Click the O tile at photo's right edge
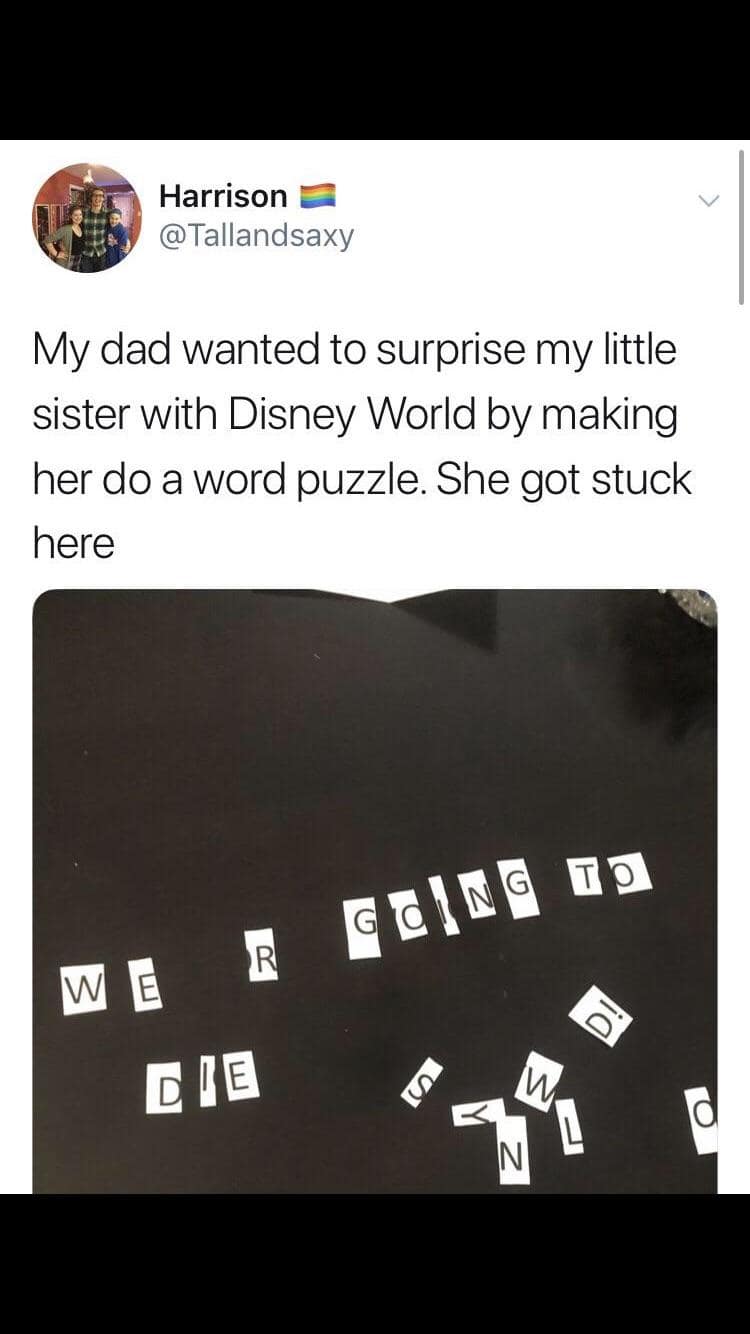The height and width of the screenshot is (1334, 750). 705,1122
